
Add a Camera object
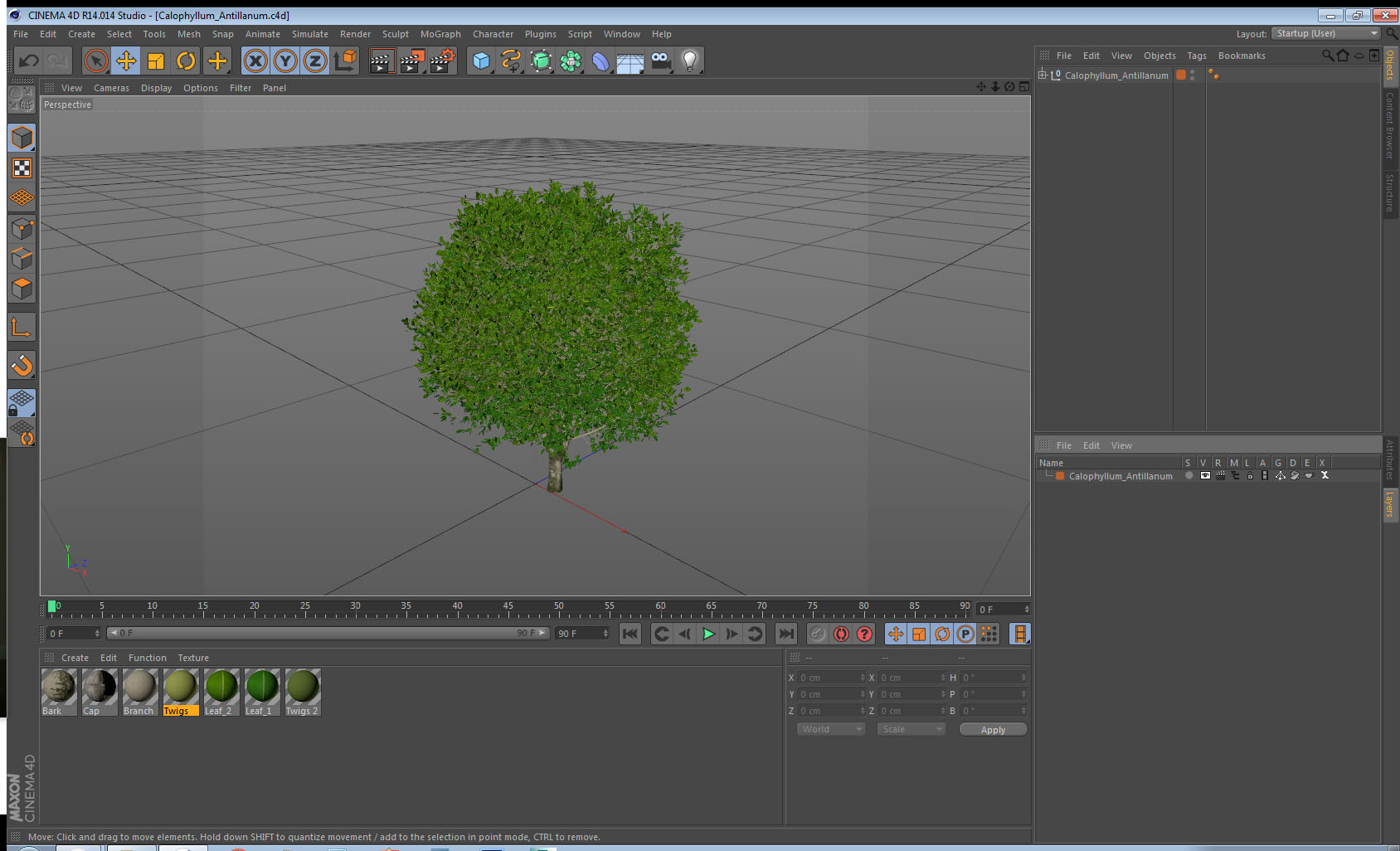click(x=660, y=61)
